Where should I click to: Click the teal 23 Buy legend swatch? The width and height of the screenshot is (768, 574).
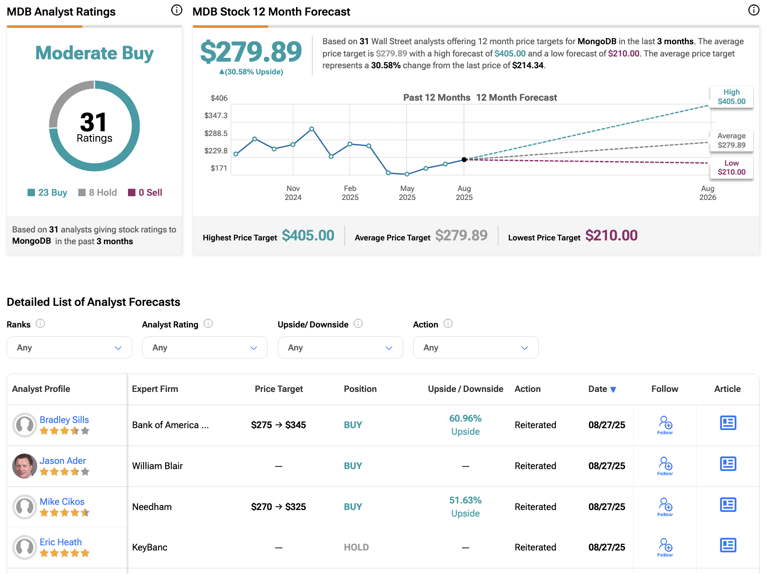coord(31,193)
